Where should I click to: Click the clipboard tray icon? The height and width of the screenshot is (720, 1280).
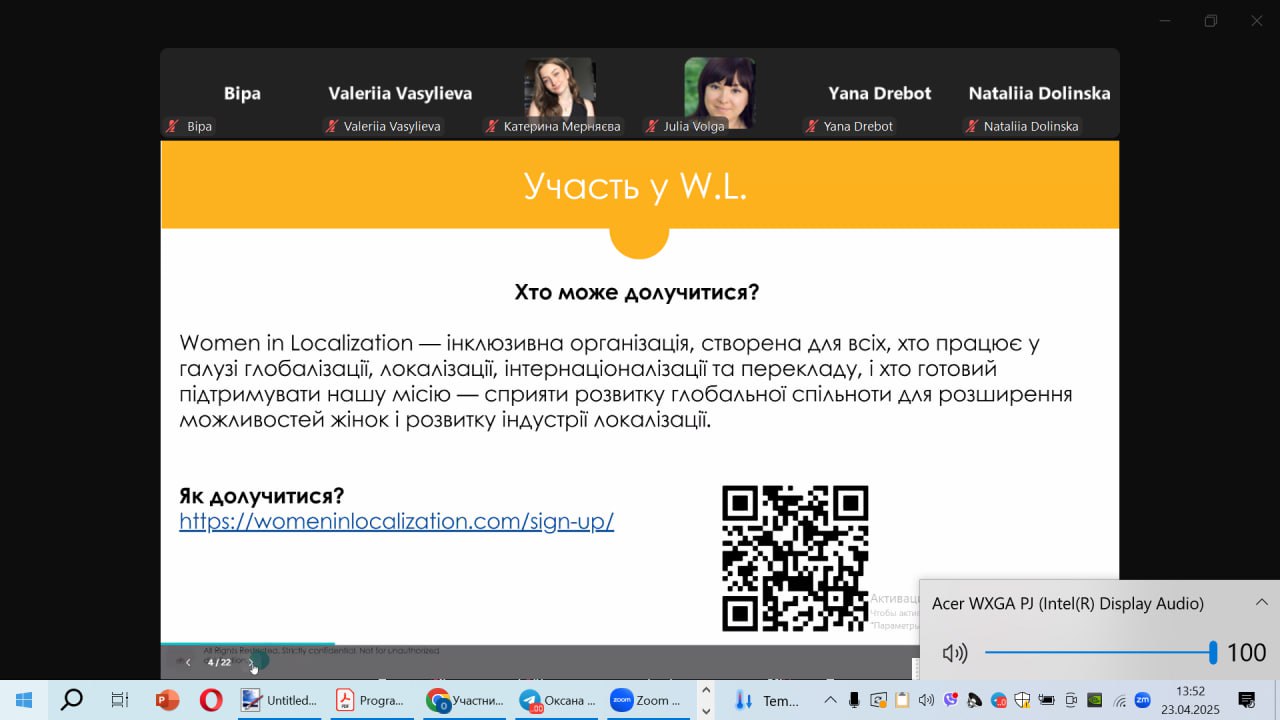(x=902, y=700)
